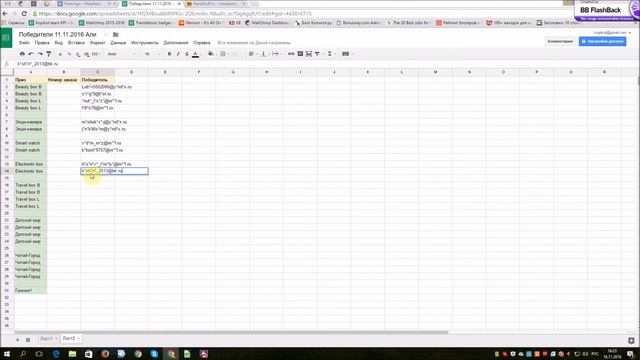Toggle italic formatting

point(178,54)
